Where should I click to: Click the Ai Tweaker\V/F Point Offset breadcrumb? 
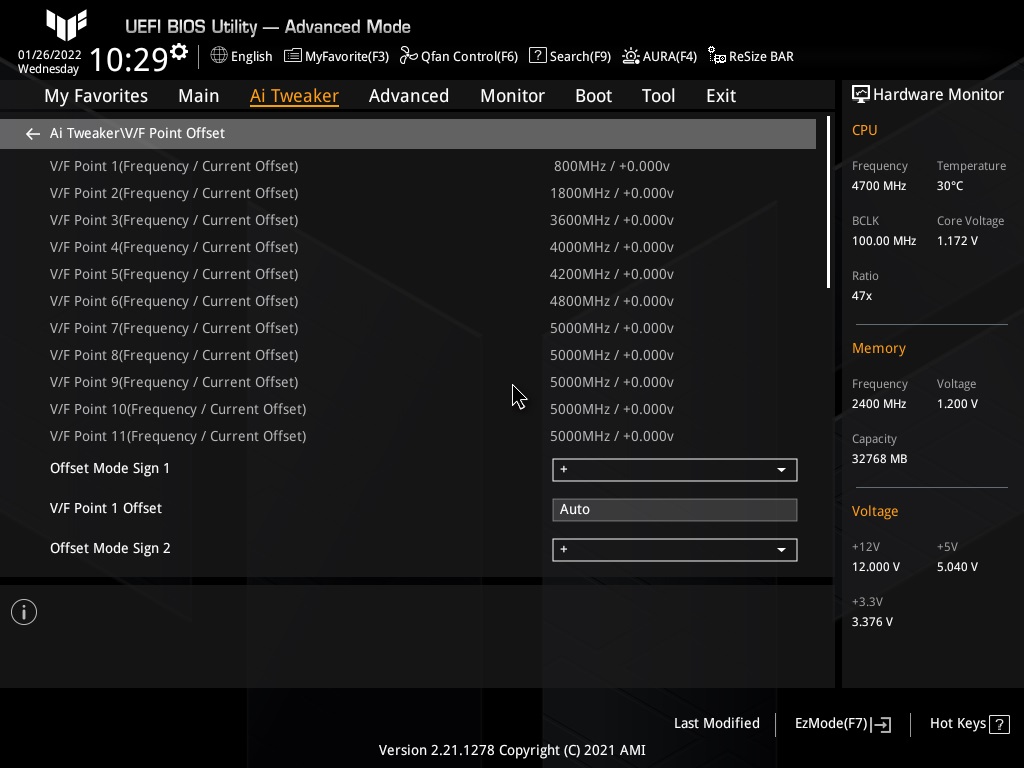click(137, 133)
